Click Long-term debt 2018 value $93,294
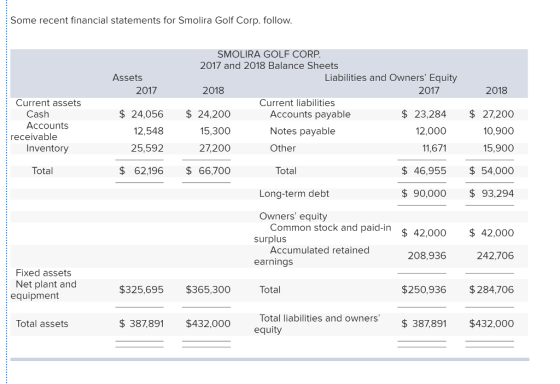This screenshot has height=384, width=560. click(491, 194)
